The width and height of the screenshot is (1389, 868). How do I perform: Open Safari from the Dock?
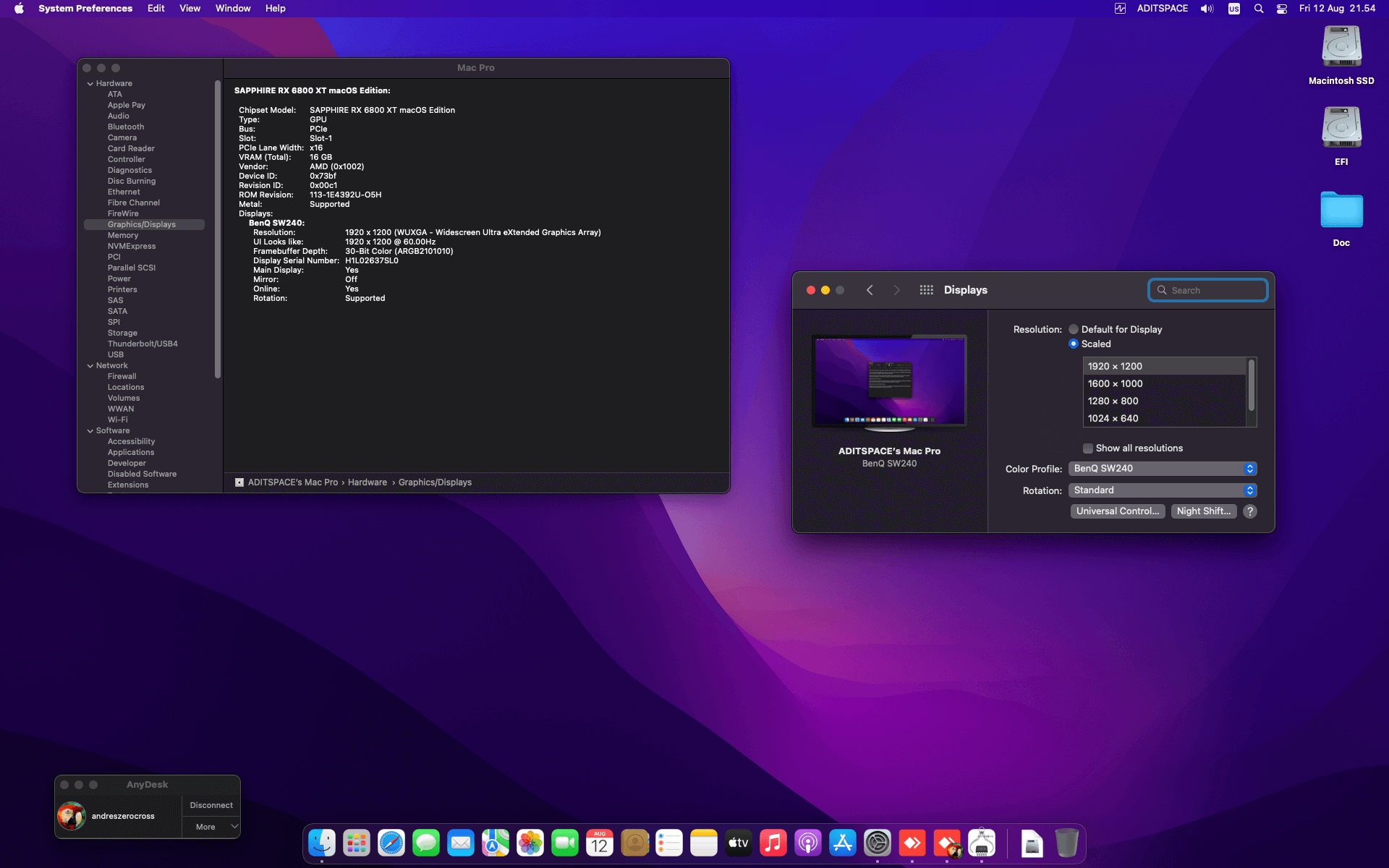(391, 842)
